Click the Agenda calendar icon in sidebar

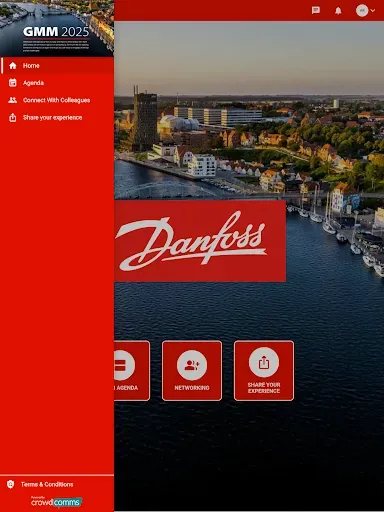13,83
